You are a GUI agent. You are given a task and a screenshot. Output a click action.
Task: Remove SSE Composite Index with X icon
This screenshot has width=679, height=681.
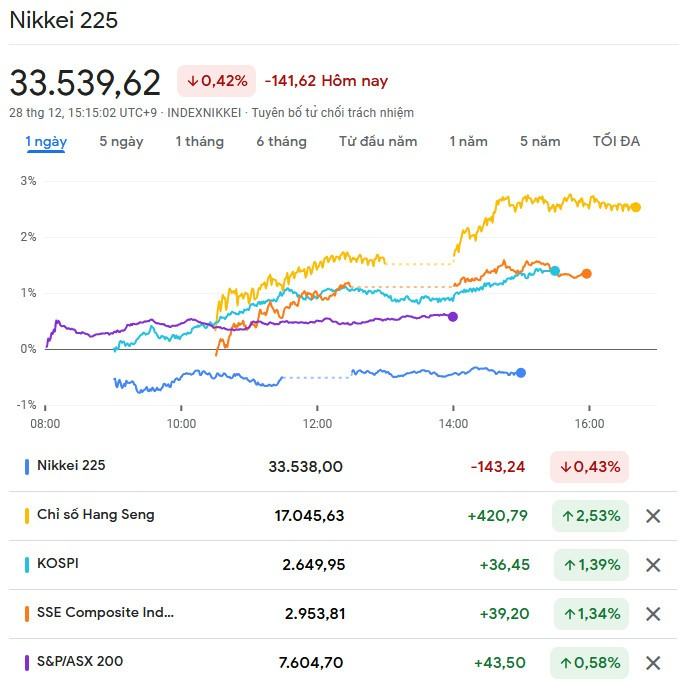point(653,614)
